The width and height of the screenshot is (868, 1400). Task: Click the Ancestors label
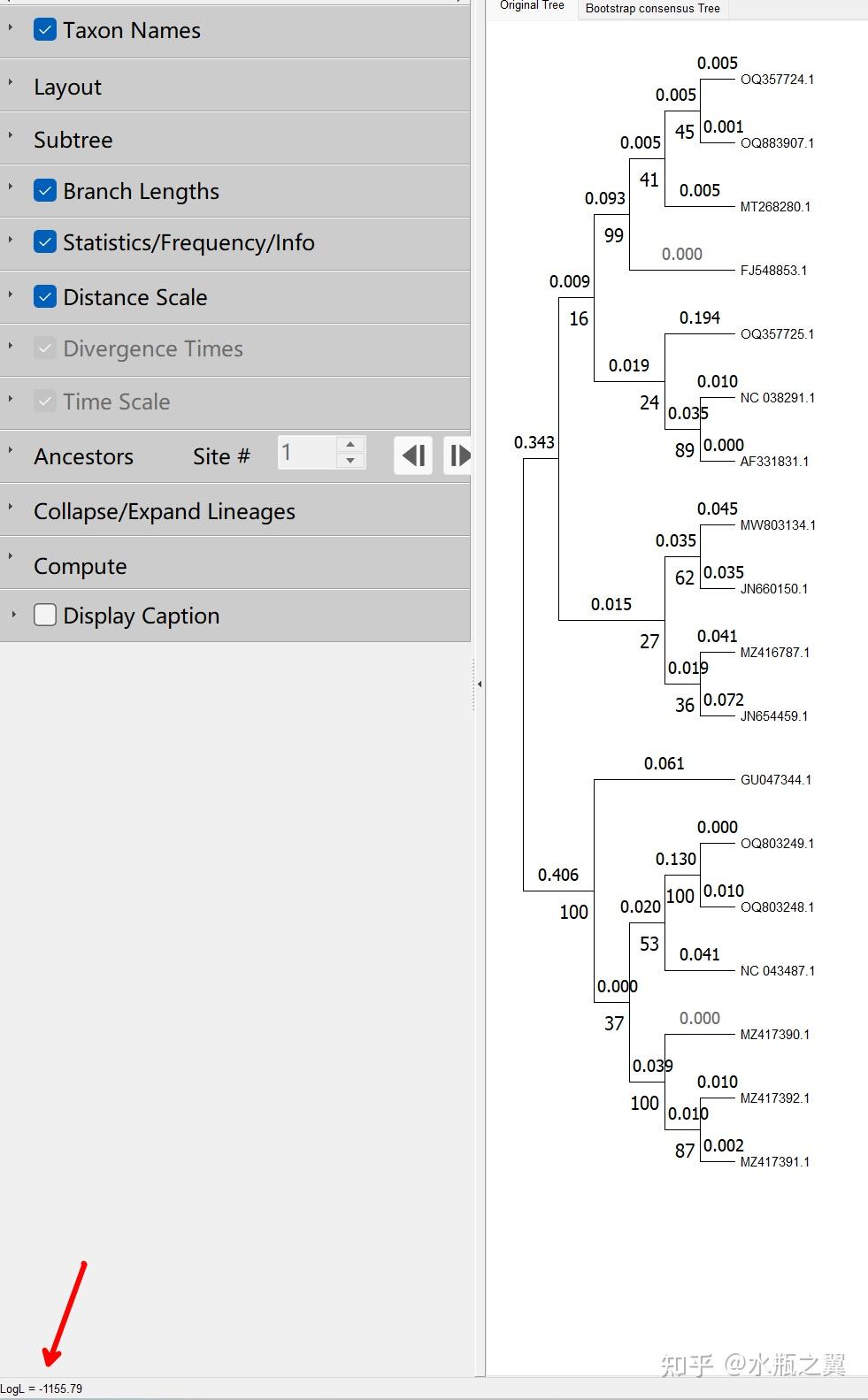(x=84, y=456)
